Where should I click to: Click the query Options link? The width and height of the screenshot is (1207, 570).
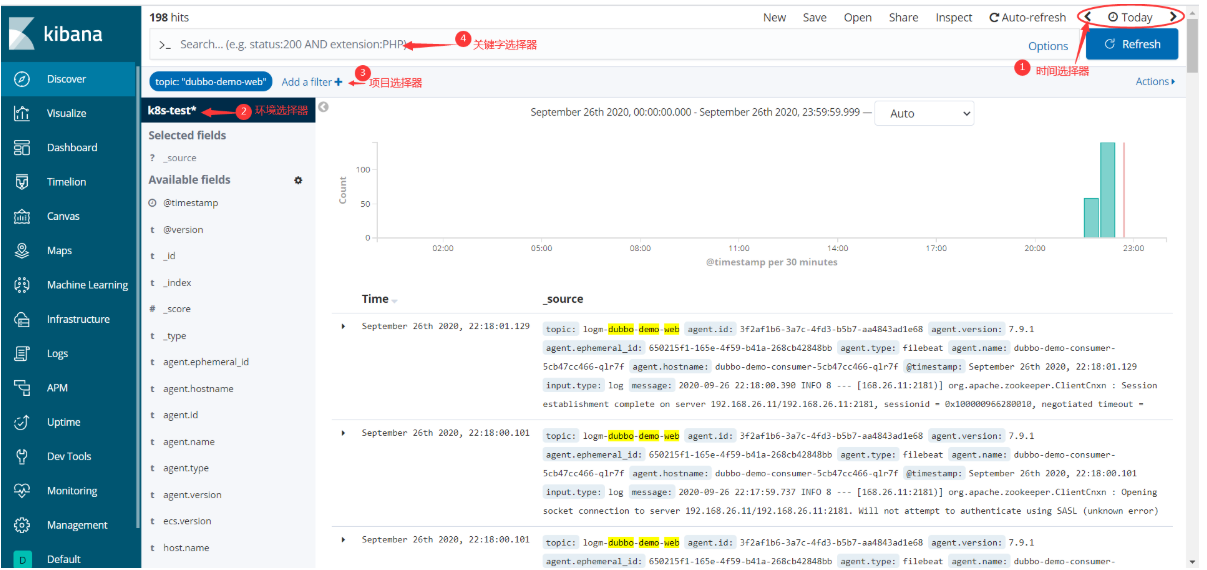1048,46
